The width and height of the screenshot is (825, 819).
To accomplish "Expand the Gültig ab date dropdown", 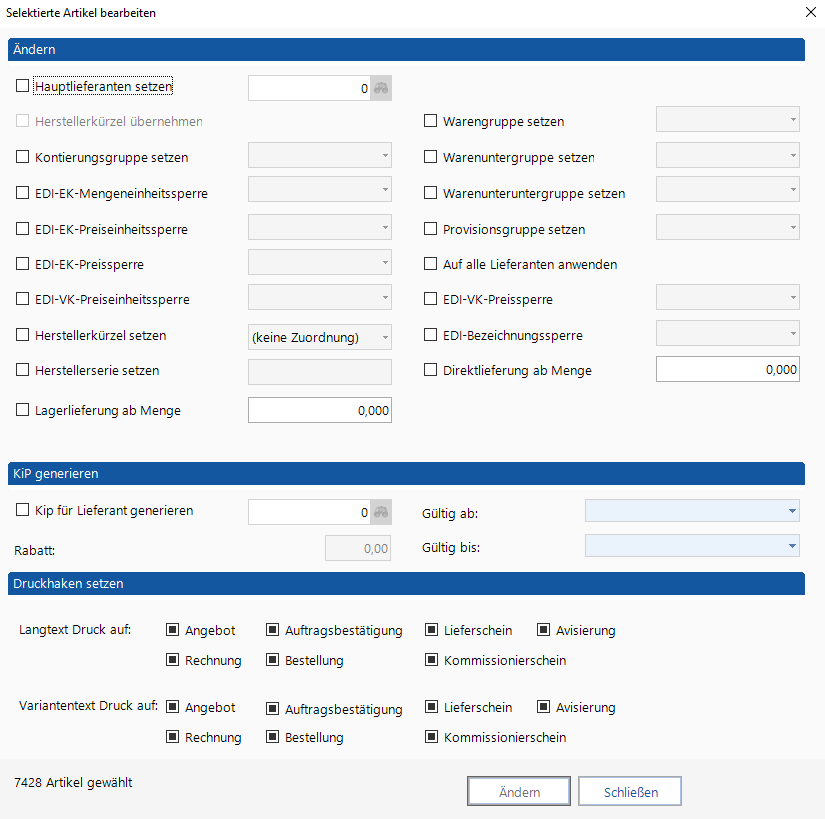I will 793,512.
